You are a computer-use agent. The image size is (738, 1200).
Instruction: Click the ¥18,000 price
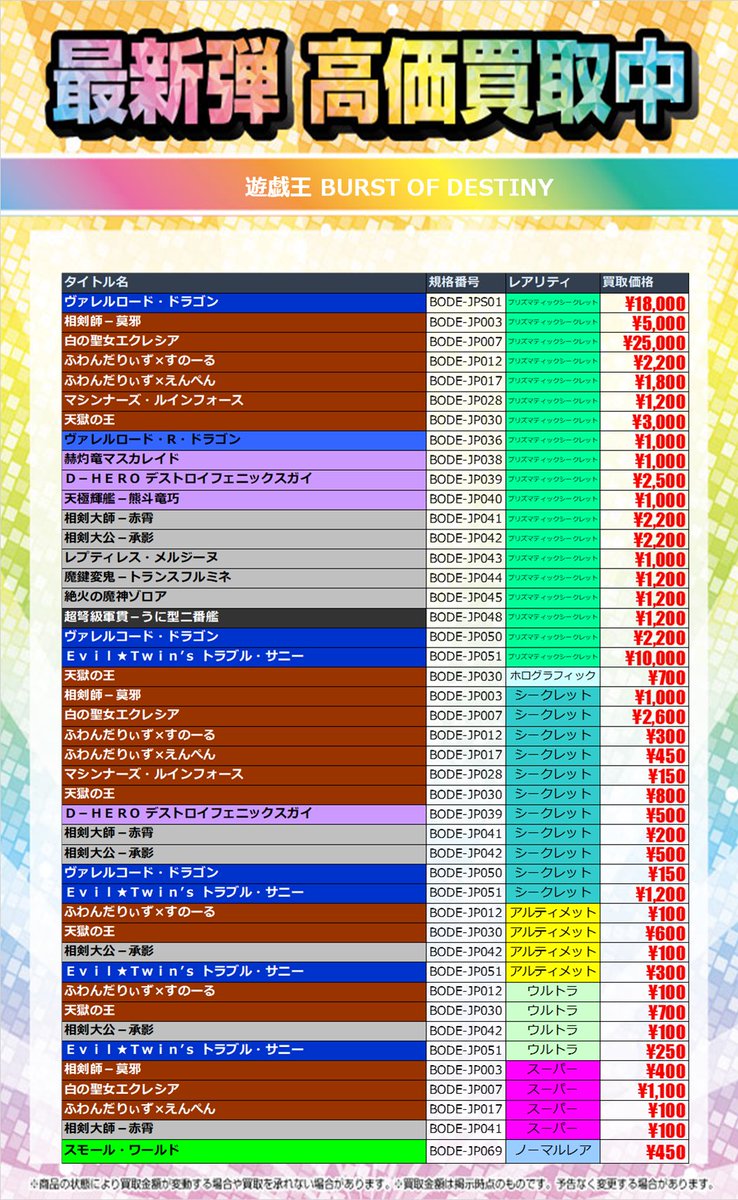tap(655, 304)
